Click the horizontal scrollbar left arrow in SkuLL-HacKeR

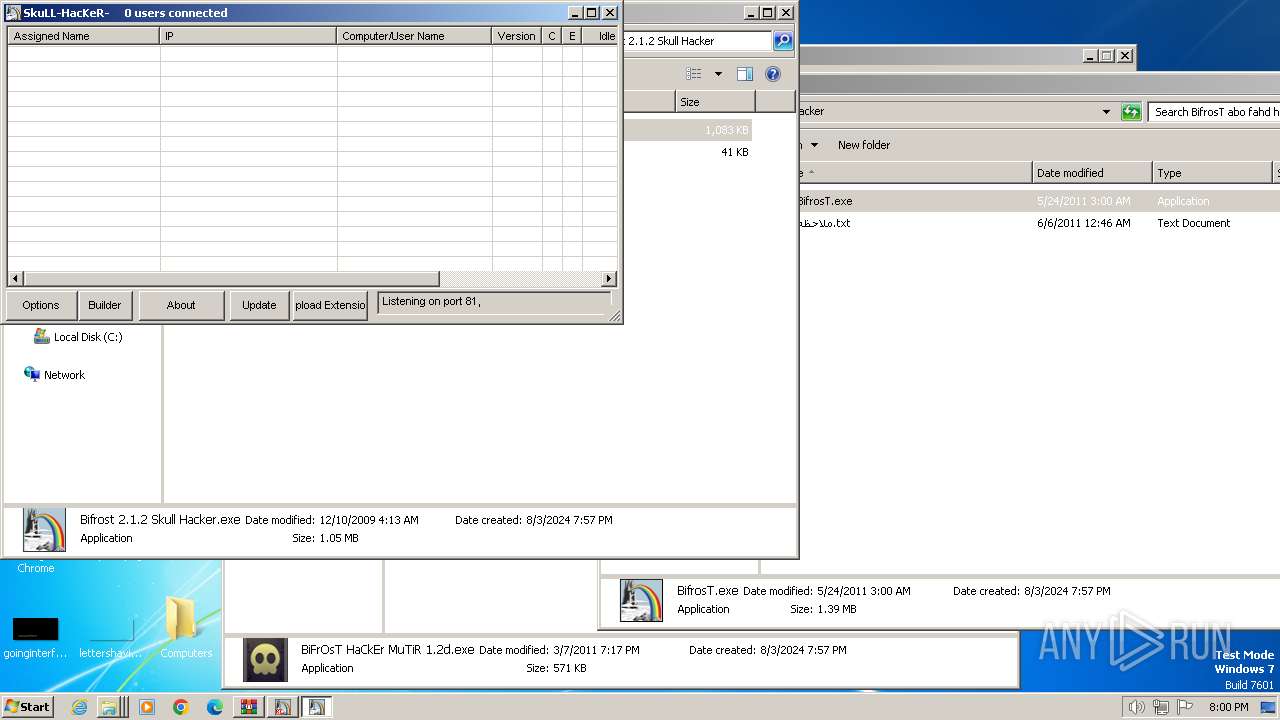(15, 279)
